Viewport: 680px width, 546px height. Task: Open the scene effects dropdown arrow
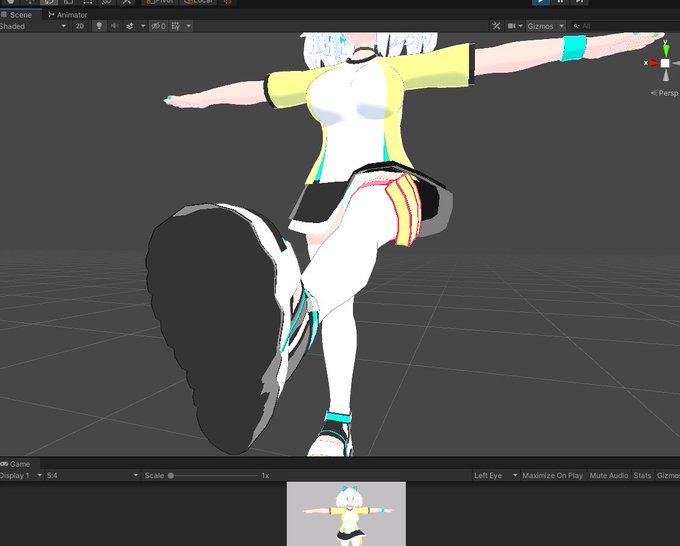coord(143,26)
